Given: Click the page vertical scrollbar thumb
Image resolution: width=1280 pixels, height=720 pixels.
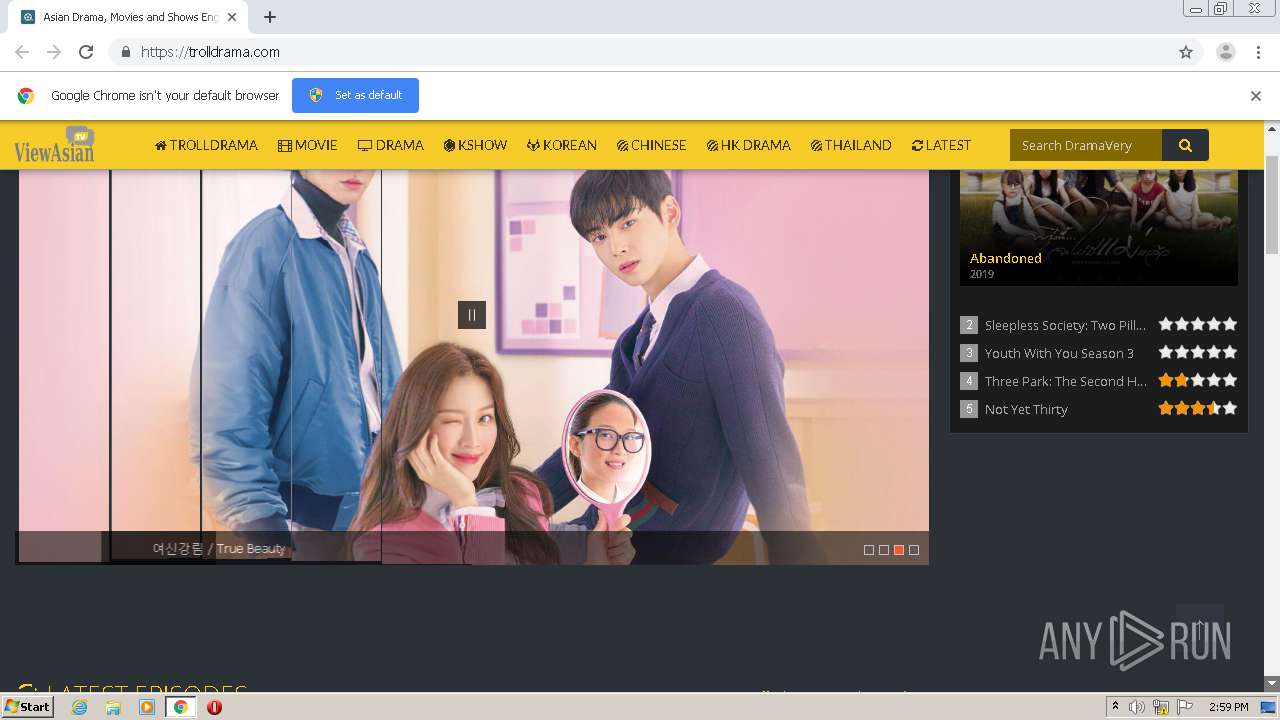Looking at the screenshot, I should pos(1272,205).
